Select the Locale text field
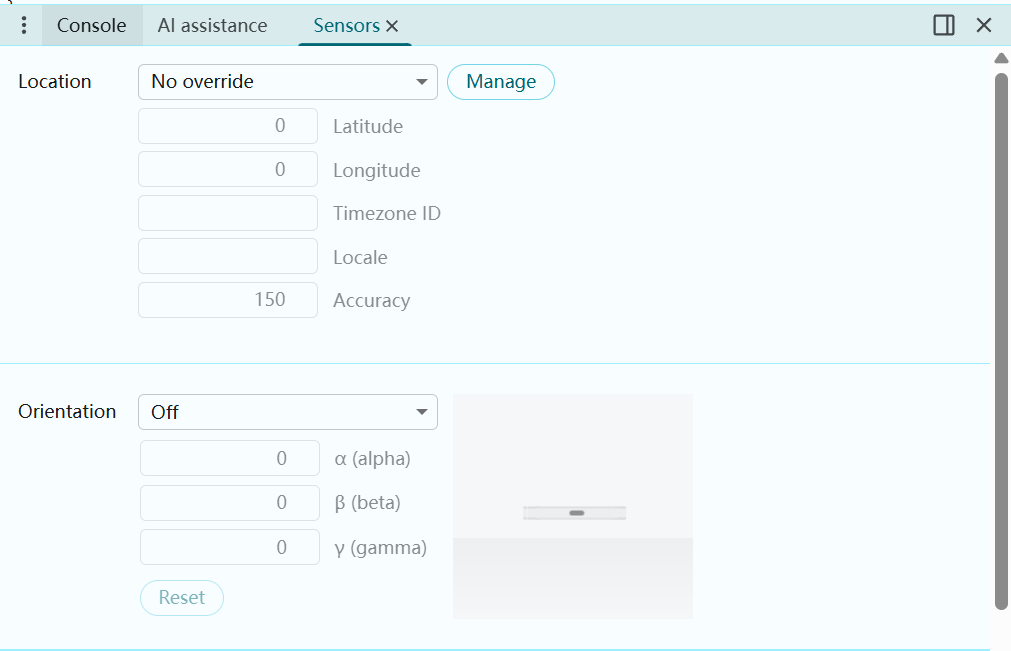 228,257
